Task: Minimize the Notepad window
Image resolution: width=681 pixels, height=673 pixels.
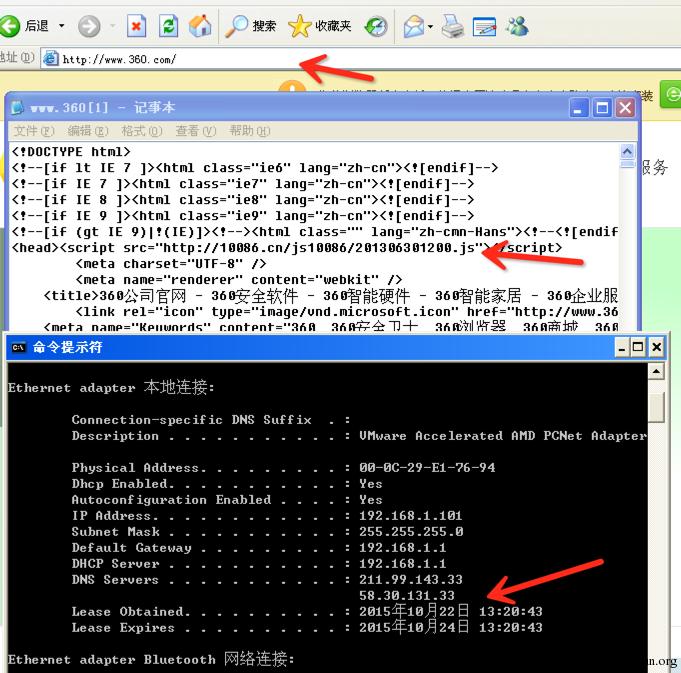Action: (579, 108)
